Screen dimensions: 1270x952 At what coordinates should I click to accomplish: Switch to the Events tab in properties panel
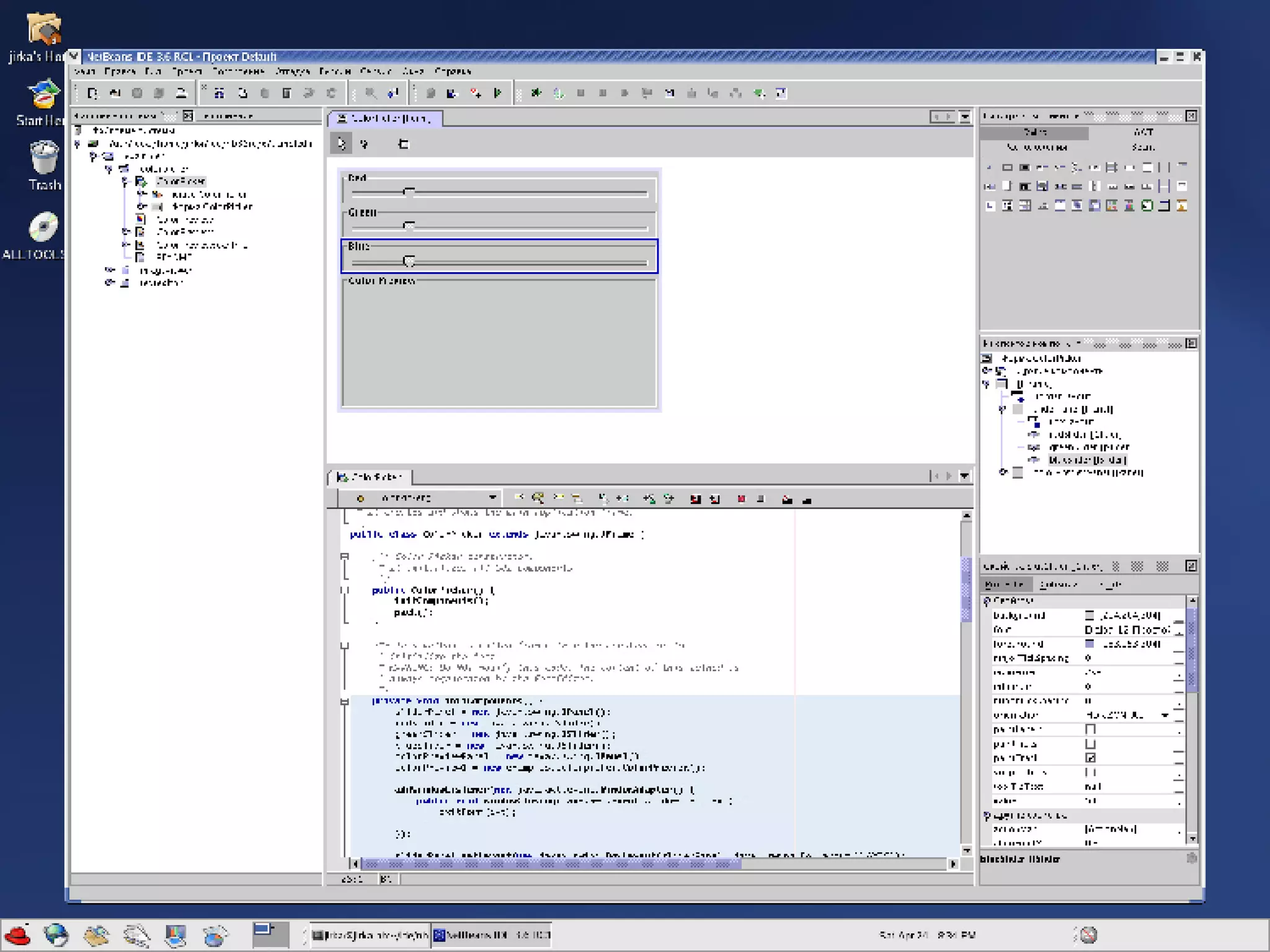click(1058, 584)
